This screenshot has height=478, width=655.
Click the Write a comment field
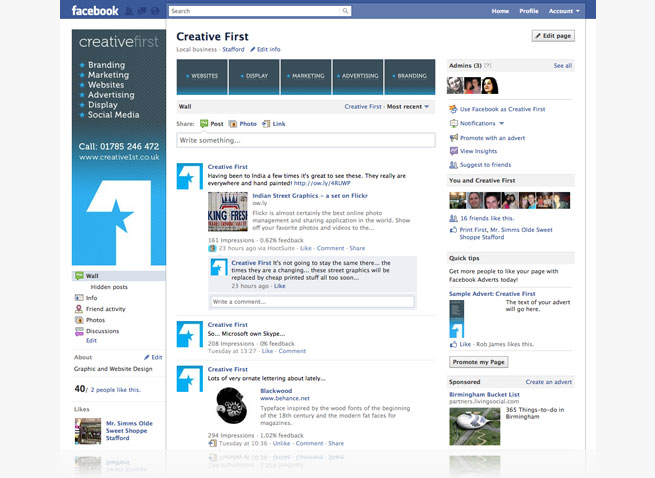coord(312,302)
